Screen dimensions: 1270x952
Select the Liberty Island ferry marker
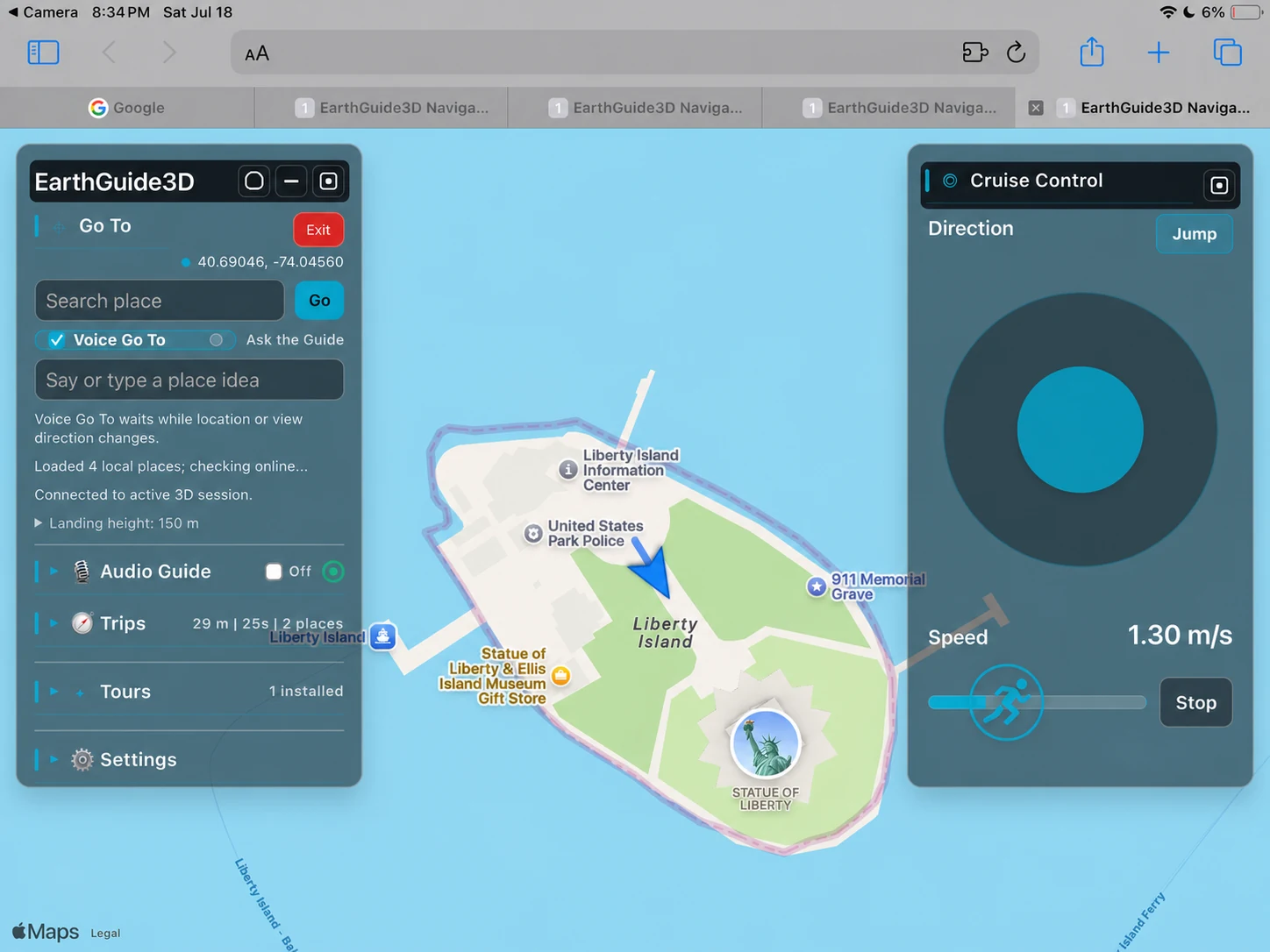383,636
